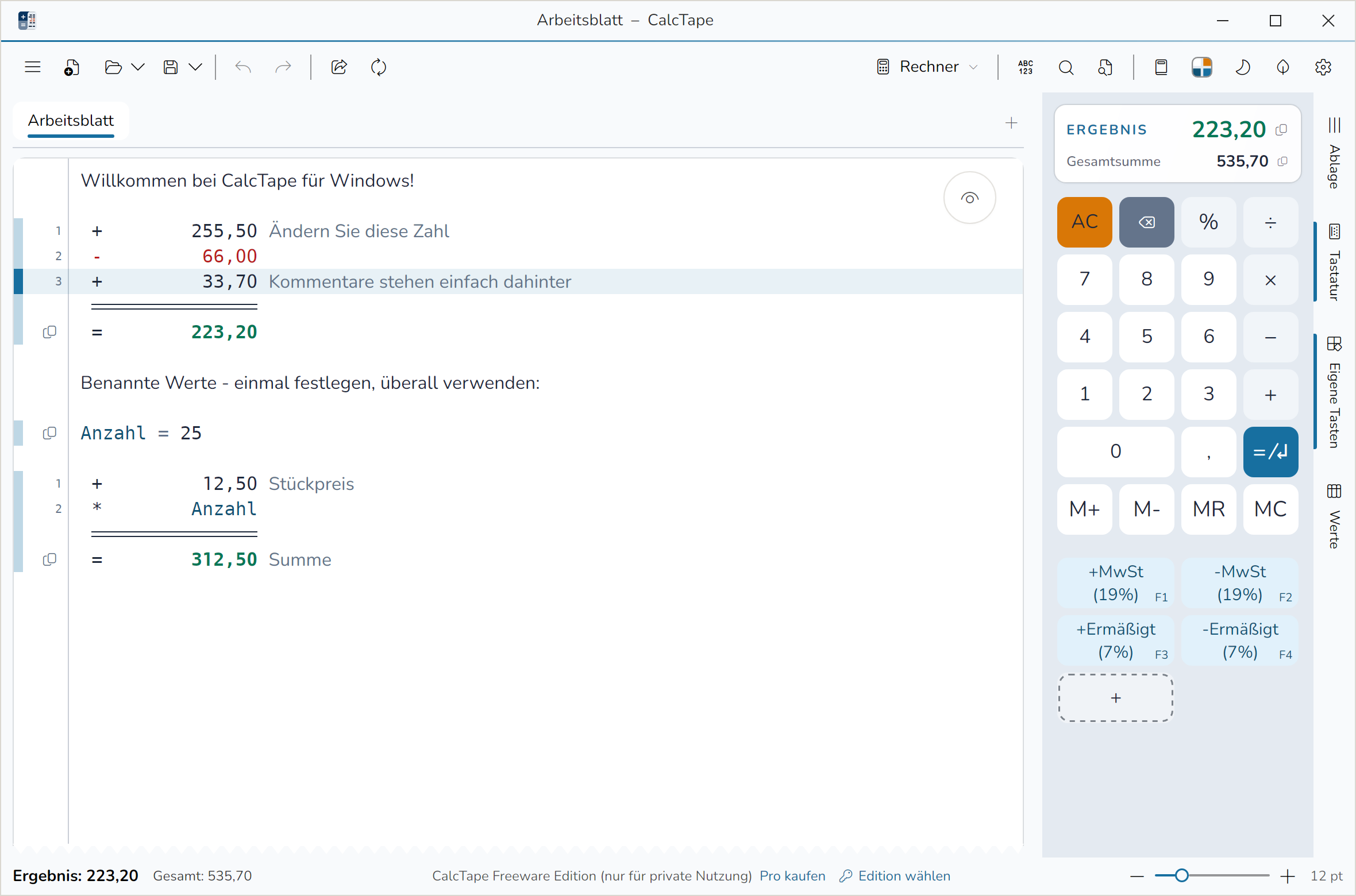Screen dimensions: 1356x896
Task: Click the Edition wählen link
Action: (895, 876)
